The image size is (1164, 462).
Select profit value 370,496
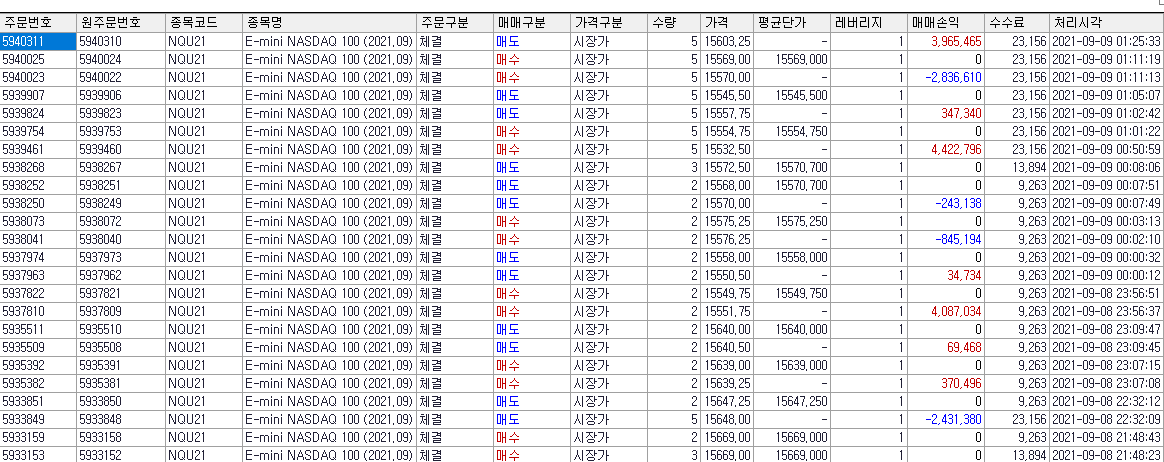pos(946,383)
